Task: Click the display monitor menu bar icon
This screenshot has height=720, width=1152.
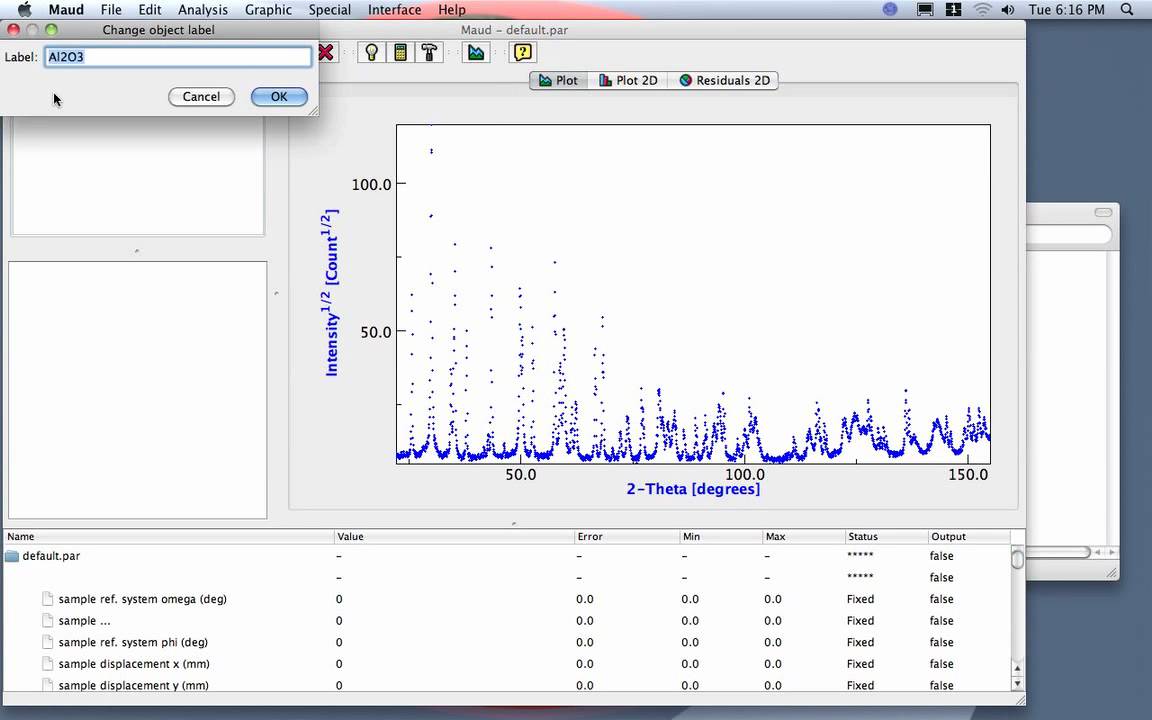Action: pos(925,10)
